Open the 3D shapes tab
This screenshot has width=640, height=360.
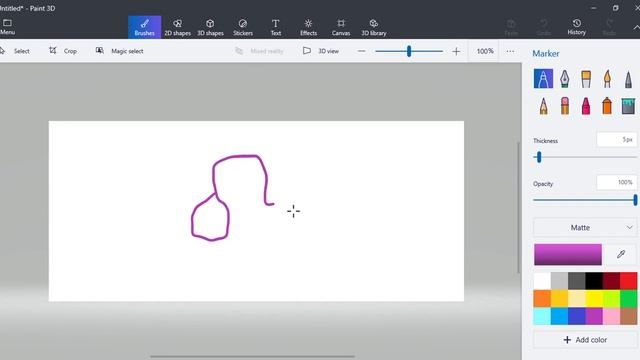[x=210, y=27]
